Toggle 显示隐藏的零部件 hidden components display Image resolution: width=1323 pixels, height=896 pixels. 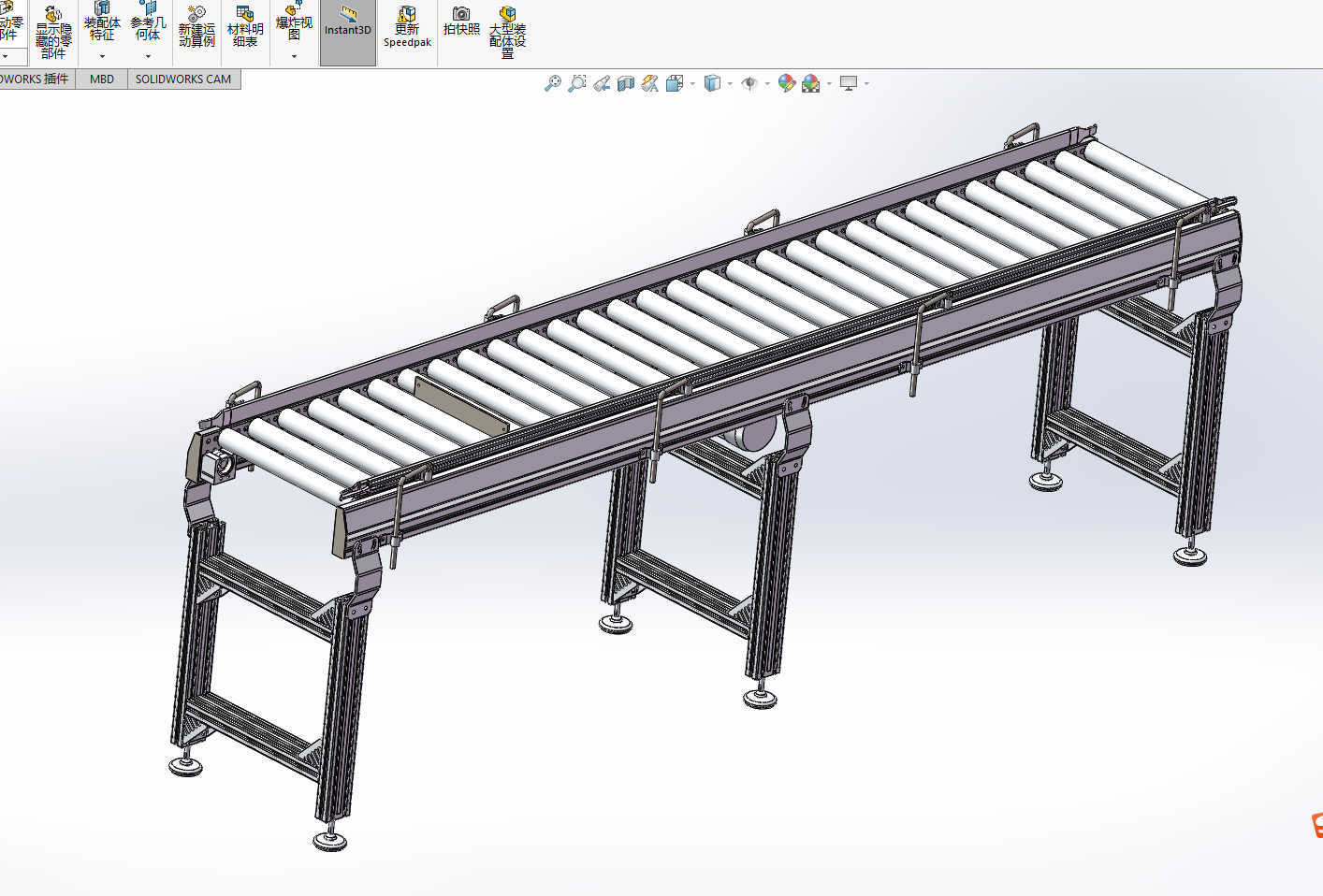coord(53,33)
